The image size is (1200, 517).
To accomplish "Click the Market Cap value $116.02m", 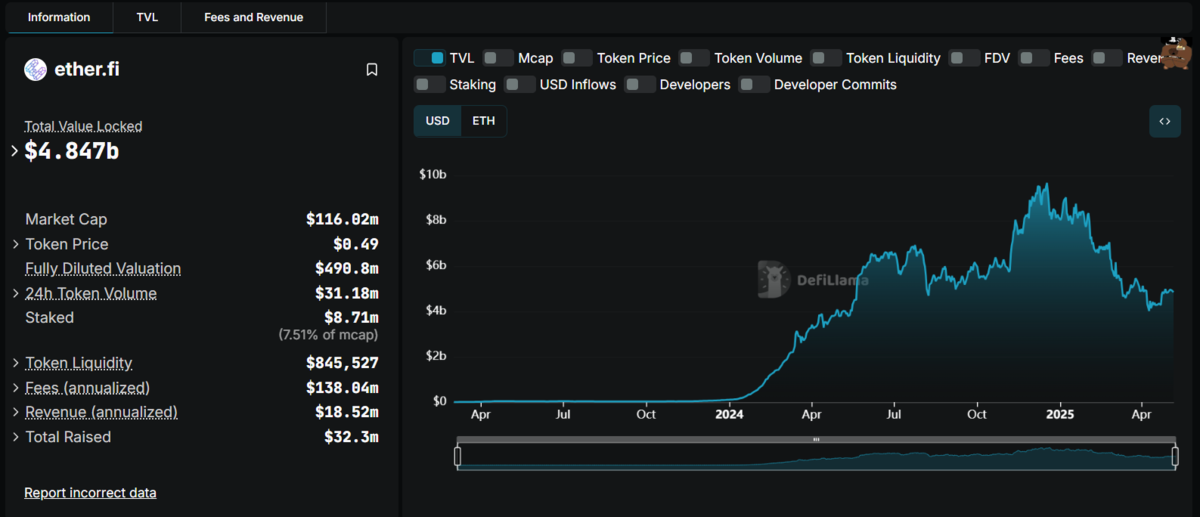I will (x=342, y=219).
